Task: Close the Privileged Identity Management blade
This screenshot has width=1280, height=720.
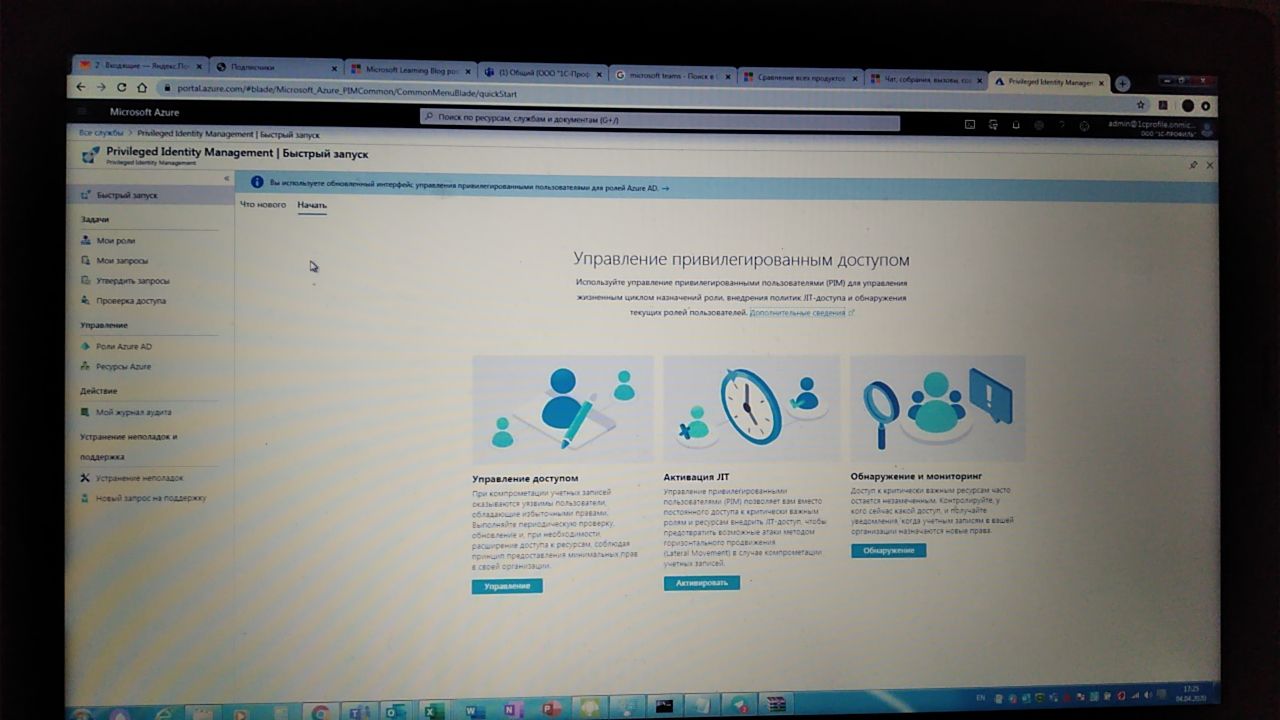Action: 1210,165
